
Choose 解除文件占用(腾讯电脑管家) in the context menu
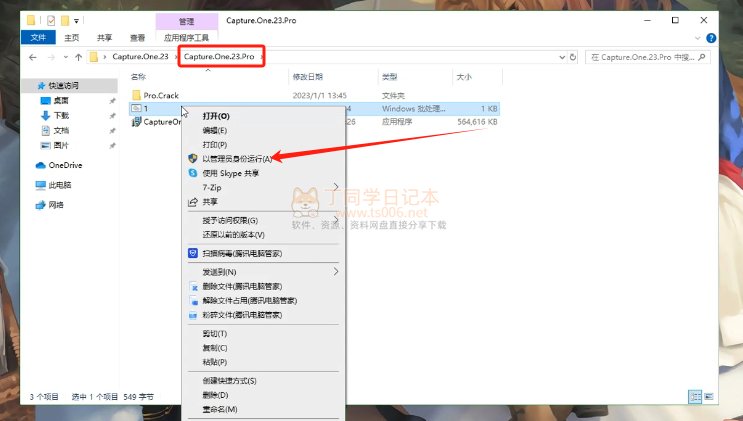250,301
